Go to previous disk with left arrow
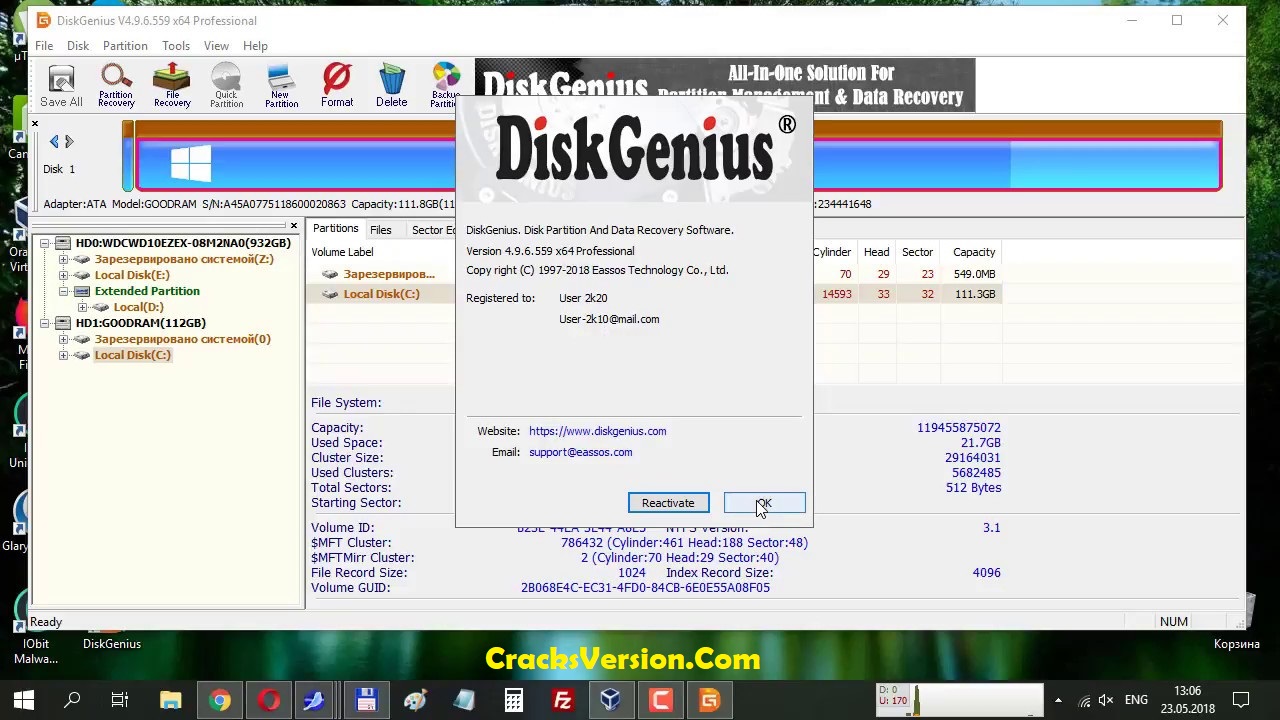 (54, 142)
